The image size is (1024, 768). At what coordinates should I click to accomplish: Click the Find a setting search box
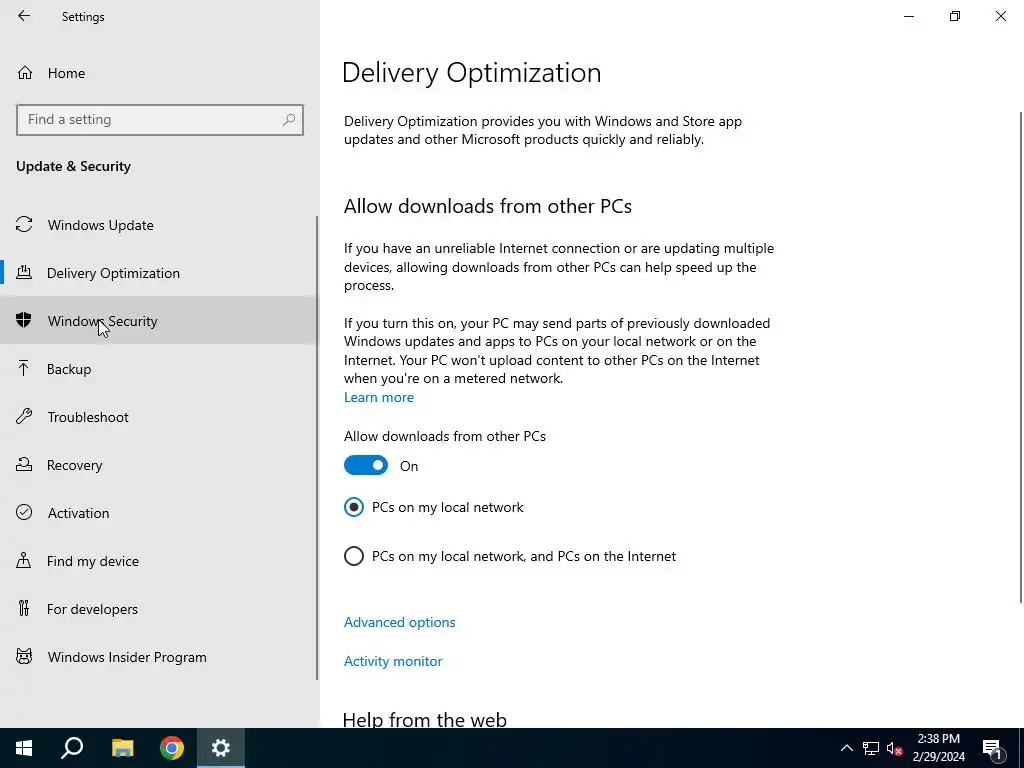coord(160,120)
